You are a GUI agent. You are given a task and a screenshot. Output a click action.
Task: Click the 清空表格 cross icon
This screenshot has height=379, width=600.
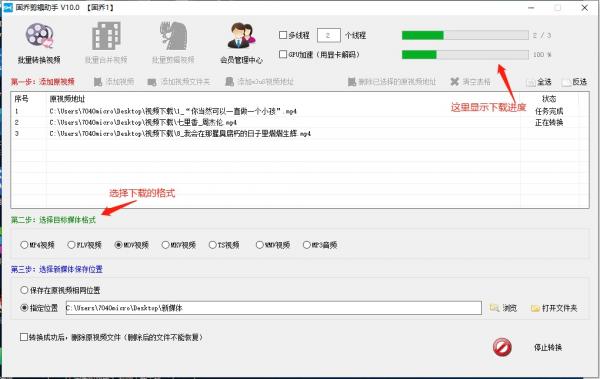click(454, 82)
